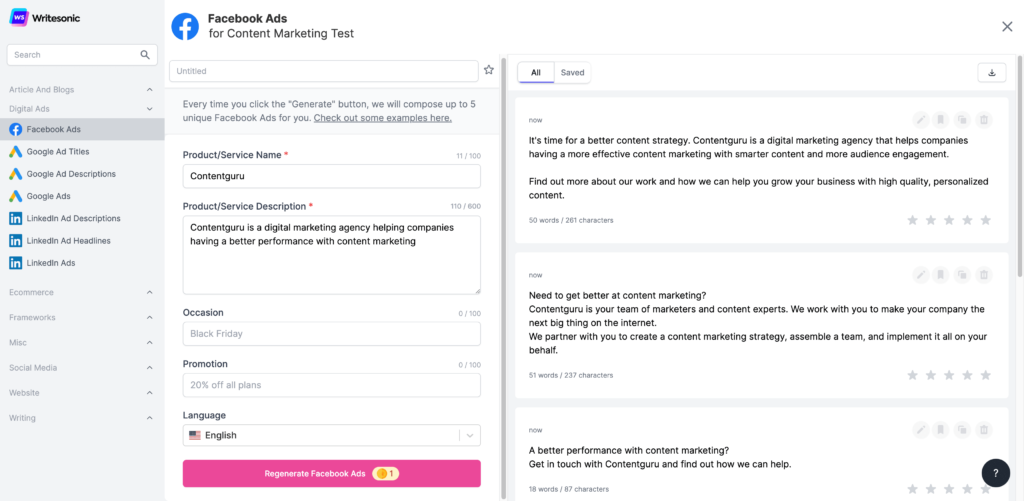Click the search magnifier icon in sidebar
Image resolution: width=1024 pixels, height=501 pixels.
click(145, 55)
